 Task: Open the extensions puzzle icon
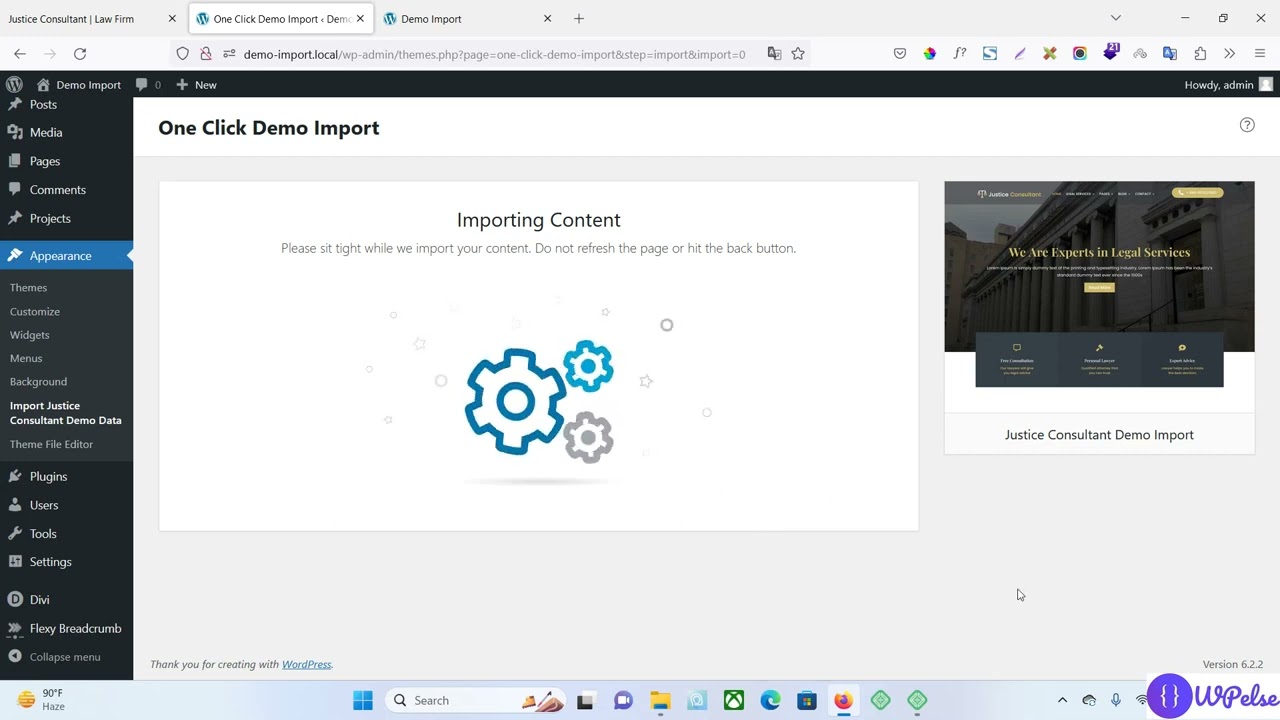1200,54
